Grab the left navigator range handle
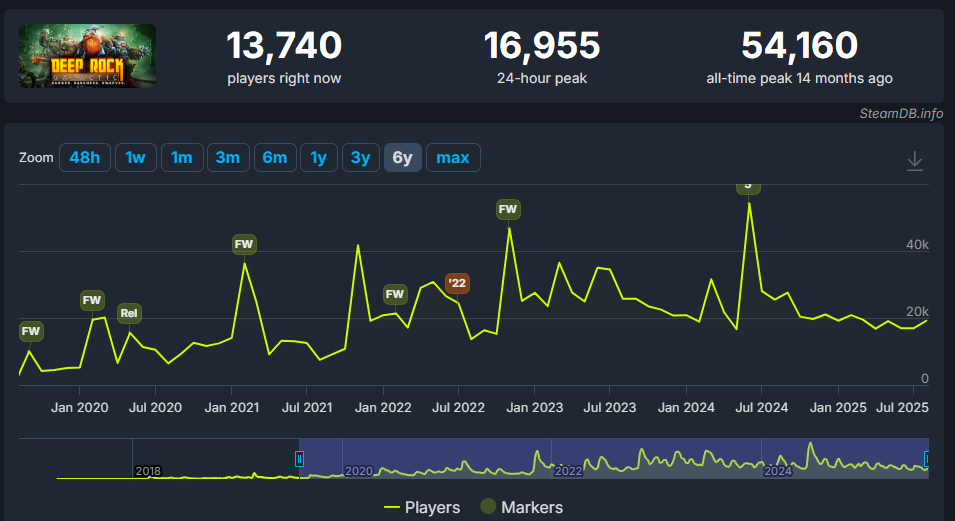Image resolution: width=955 pixels, height=521 pixels. click(x=299, y=459)
